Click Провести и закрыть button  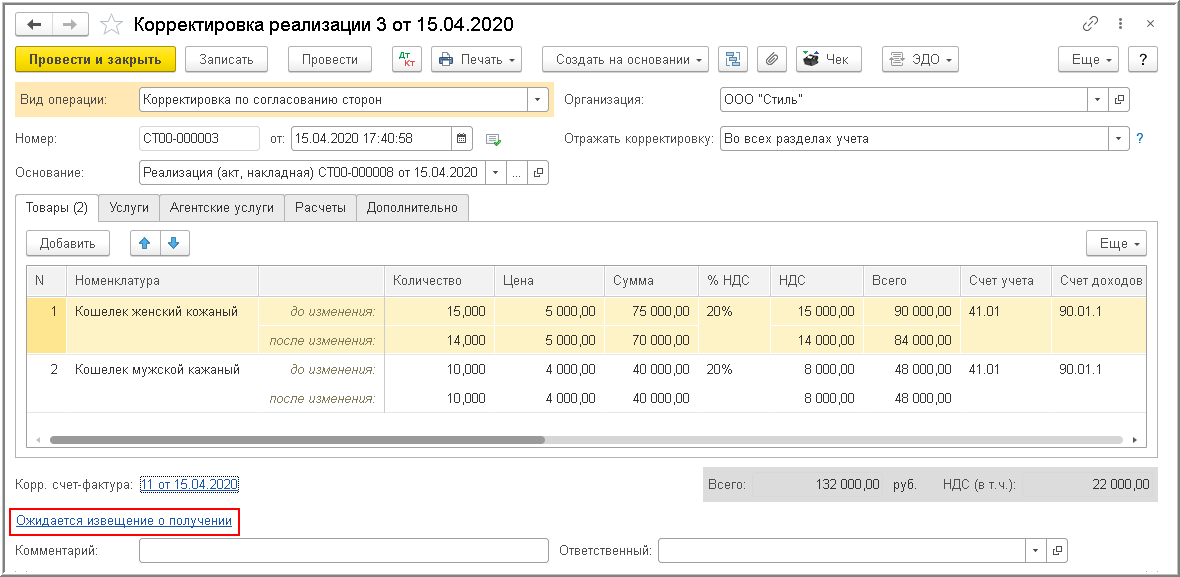(96, 60)
